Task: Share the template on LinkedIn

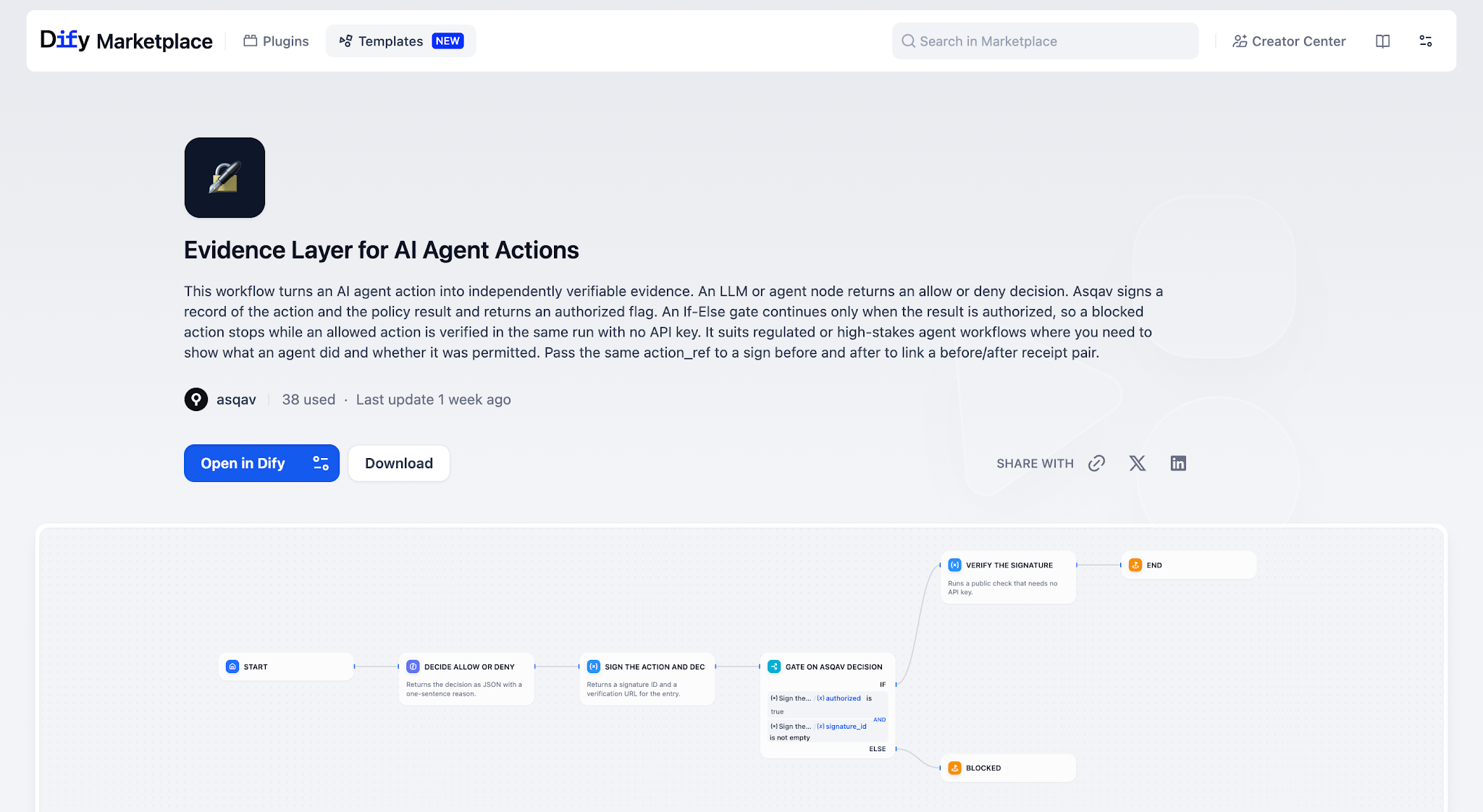Action: 1178,463
